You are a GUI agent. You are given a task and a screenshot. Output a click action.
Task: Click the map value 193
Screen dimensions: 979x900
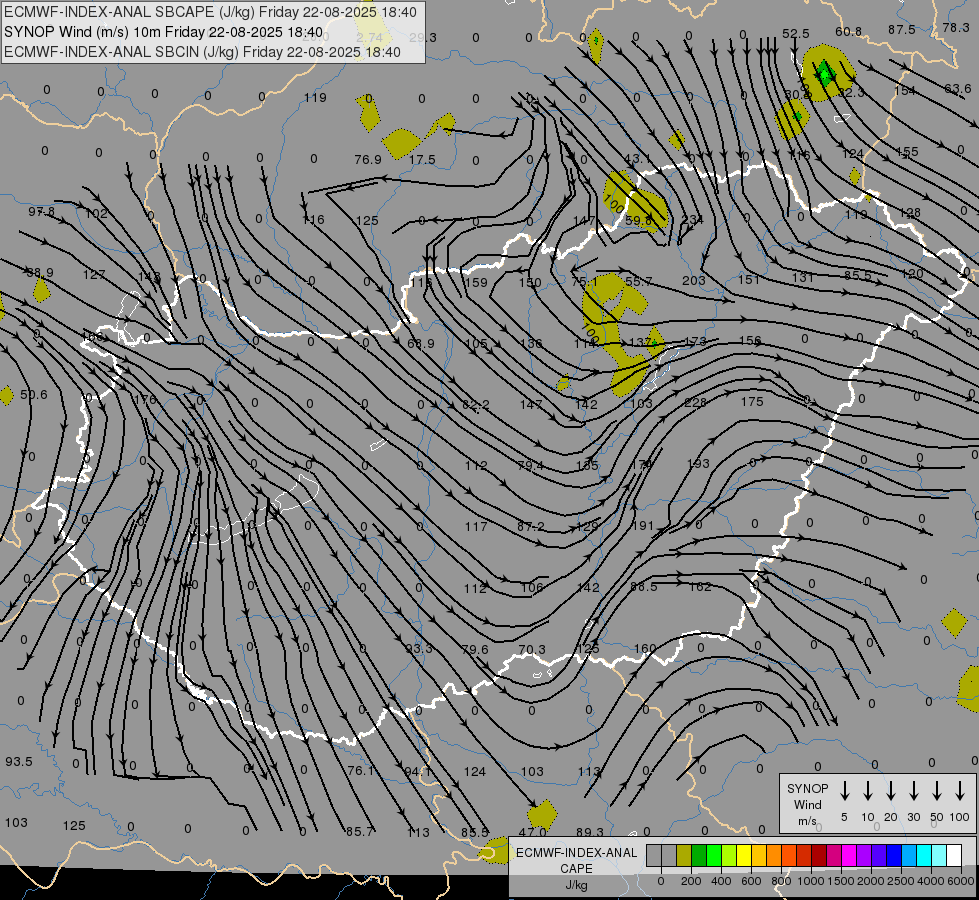click(x=698, y=463)
